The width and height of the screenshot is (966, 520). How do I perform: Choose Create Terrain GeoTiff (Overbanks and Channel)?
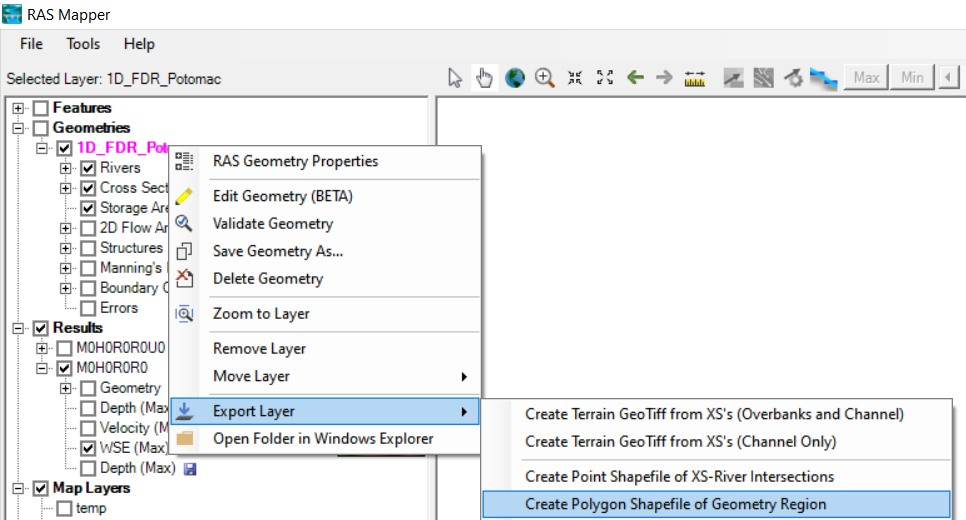coord(716,414)
